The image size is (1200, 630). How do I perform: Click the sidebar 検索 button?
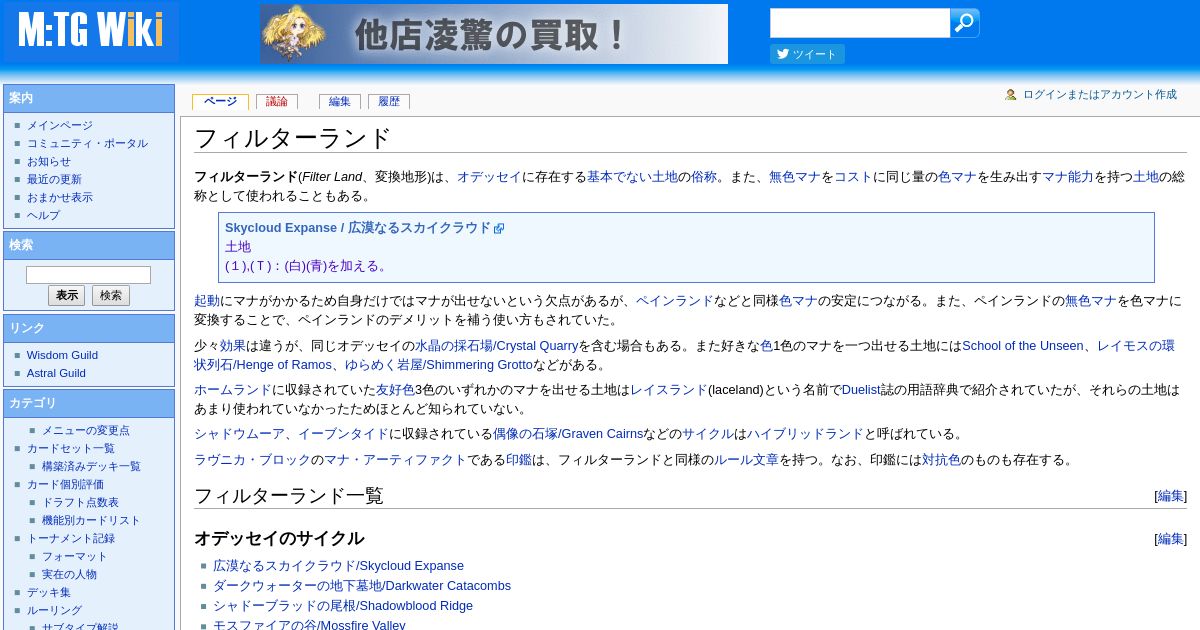(111, 296)
